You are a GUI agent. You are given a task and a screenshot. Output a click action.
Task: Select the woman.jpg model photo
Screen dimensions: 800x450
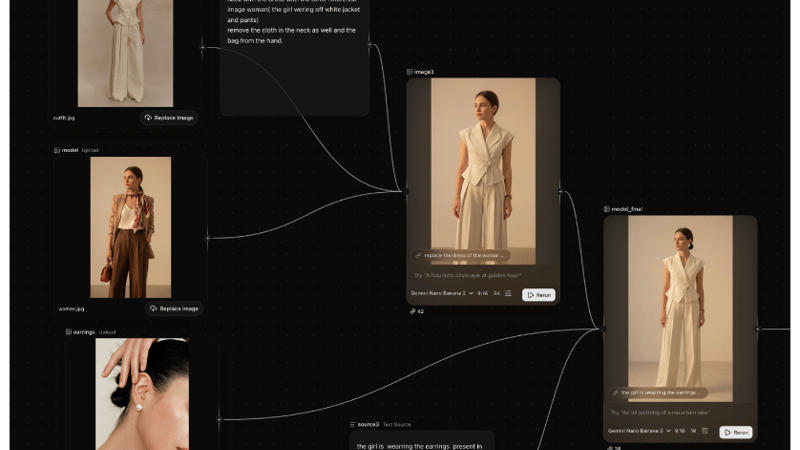click(x=131, y=228)
